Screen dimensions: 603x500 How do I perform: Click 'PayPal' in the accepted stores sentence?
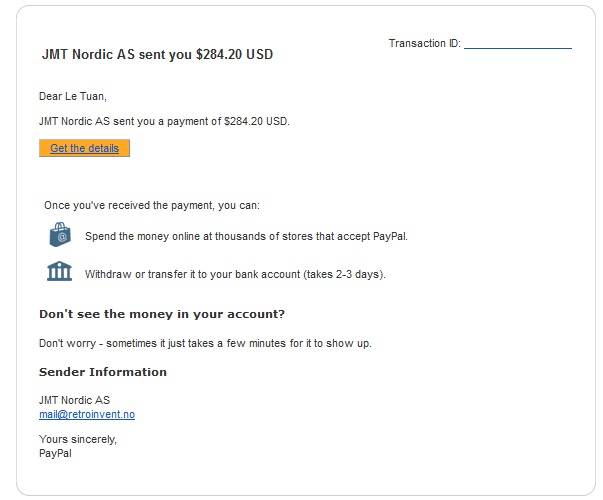click(x=388, y=237)
